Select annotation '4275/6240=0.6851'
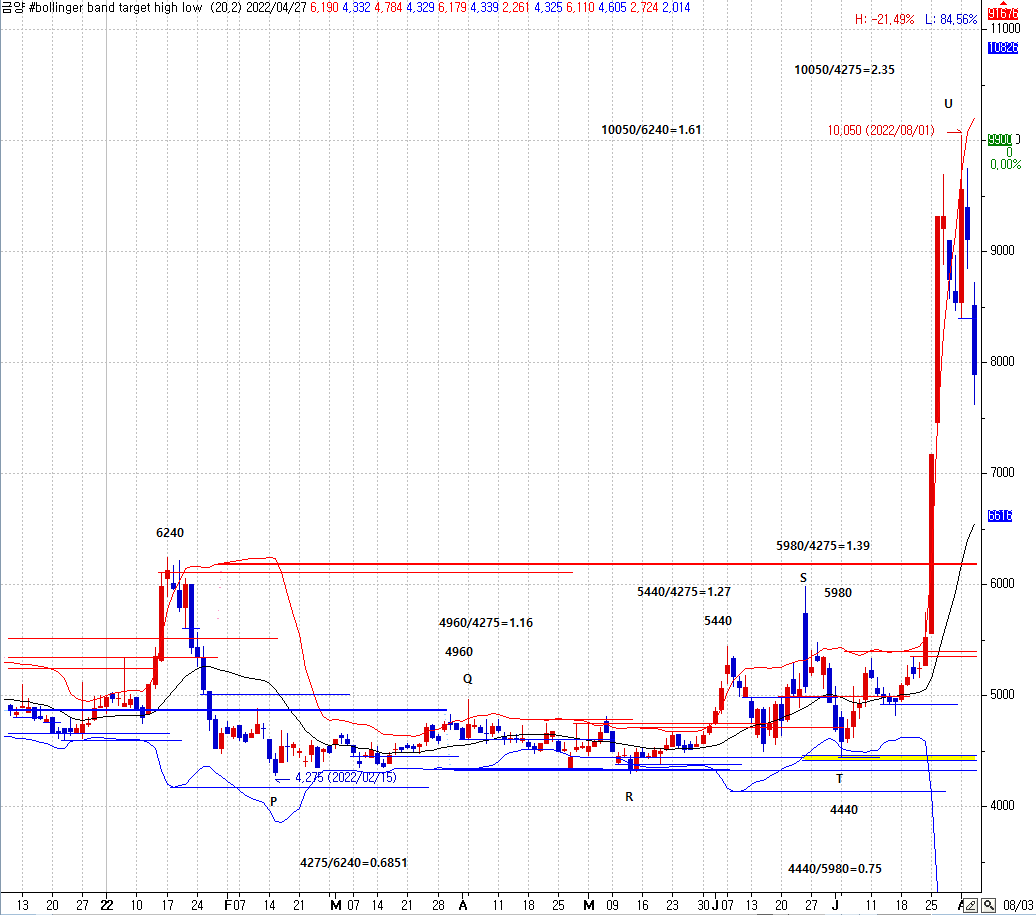The height and width of the screenshot is (915, 1036). click(x=353, y=863)
